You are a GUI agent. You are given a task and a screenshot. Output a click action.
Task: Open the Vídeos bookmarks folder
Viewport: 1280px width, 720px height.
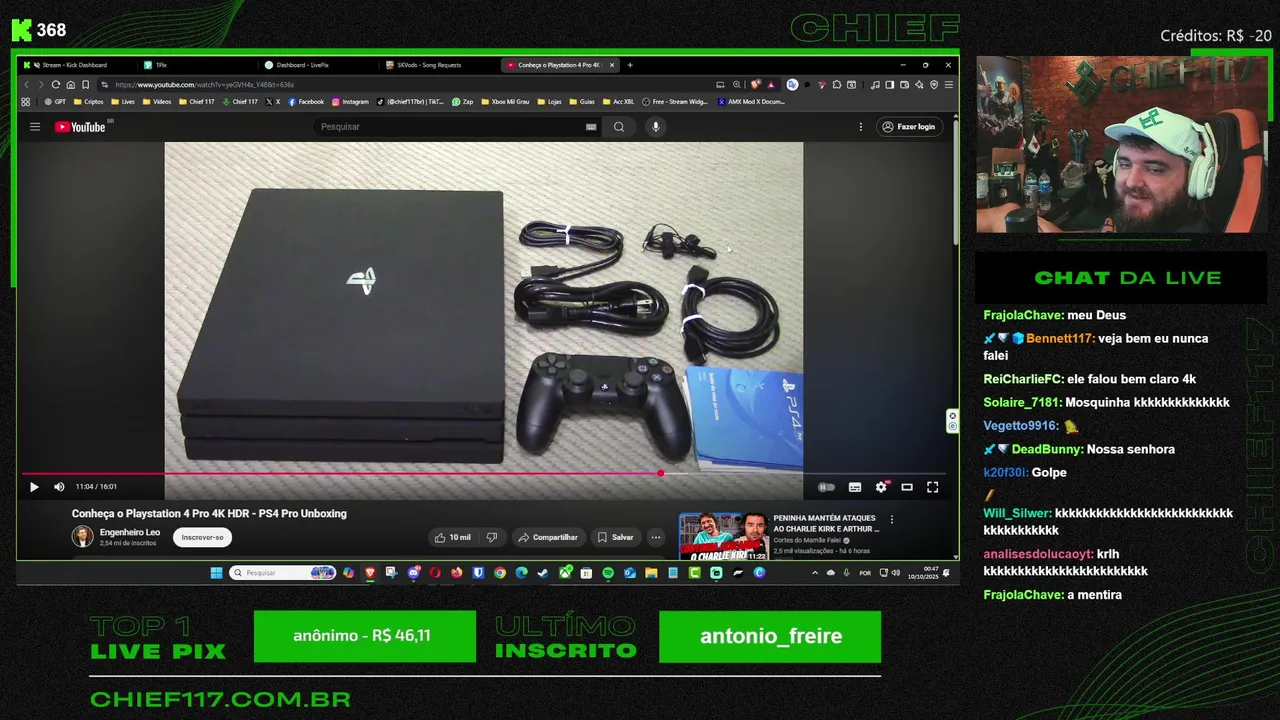pos(157,102)
